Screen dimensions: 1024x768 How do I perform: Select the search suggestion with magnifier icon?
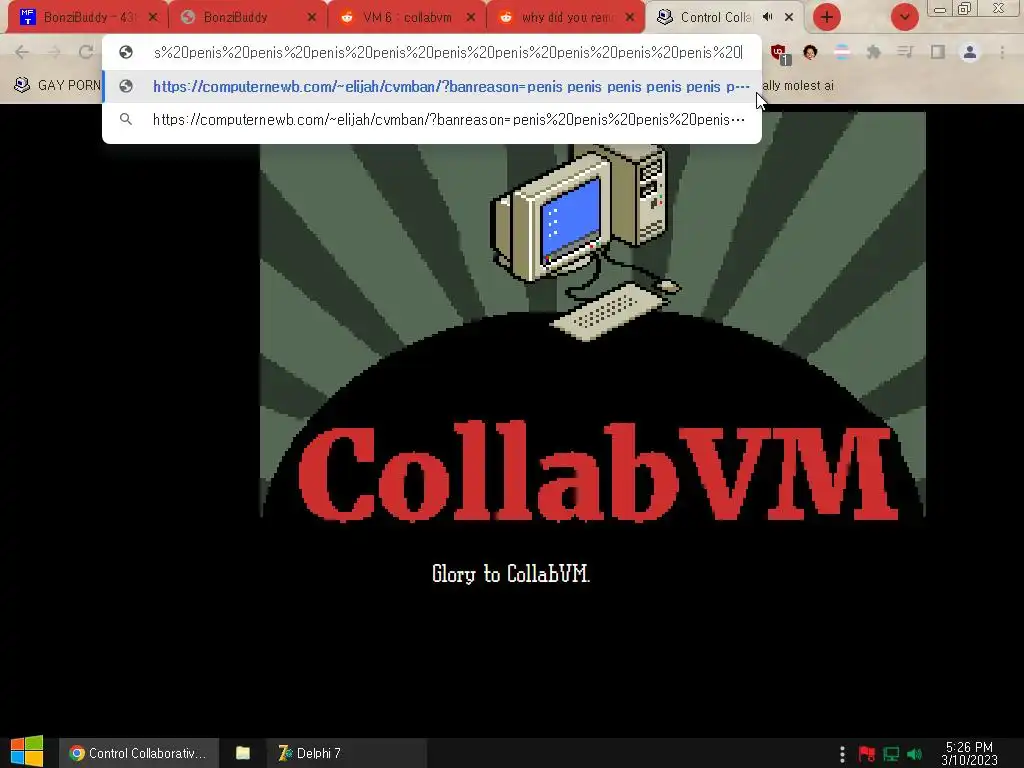point(432,120)
